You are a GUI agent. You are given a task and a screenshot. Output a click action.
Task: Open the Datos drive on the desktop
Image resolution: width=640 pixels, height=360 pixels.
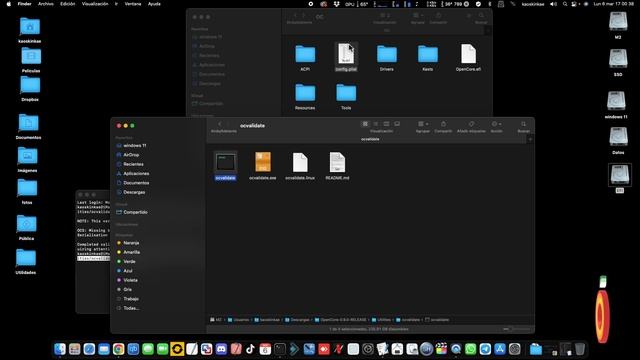[x=618, y=140]
